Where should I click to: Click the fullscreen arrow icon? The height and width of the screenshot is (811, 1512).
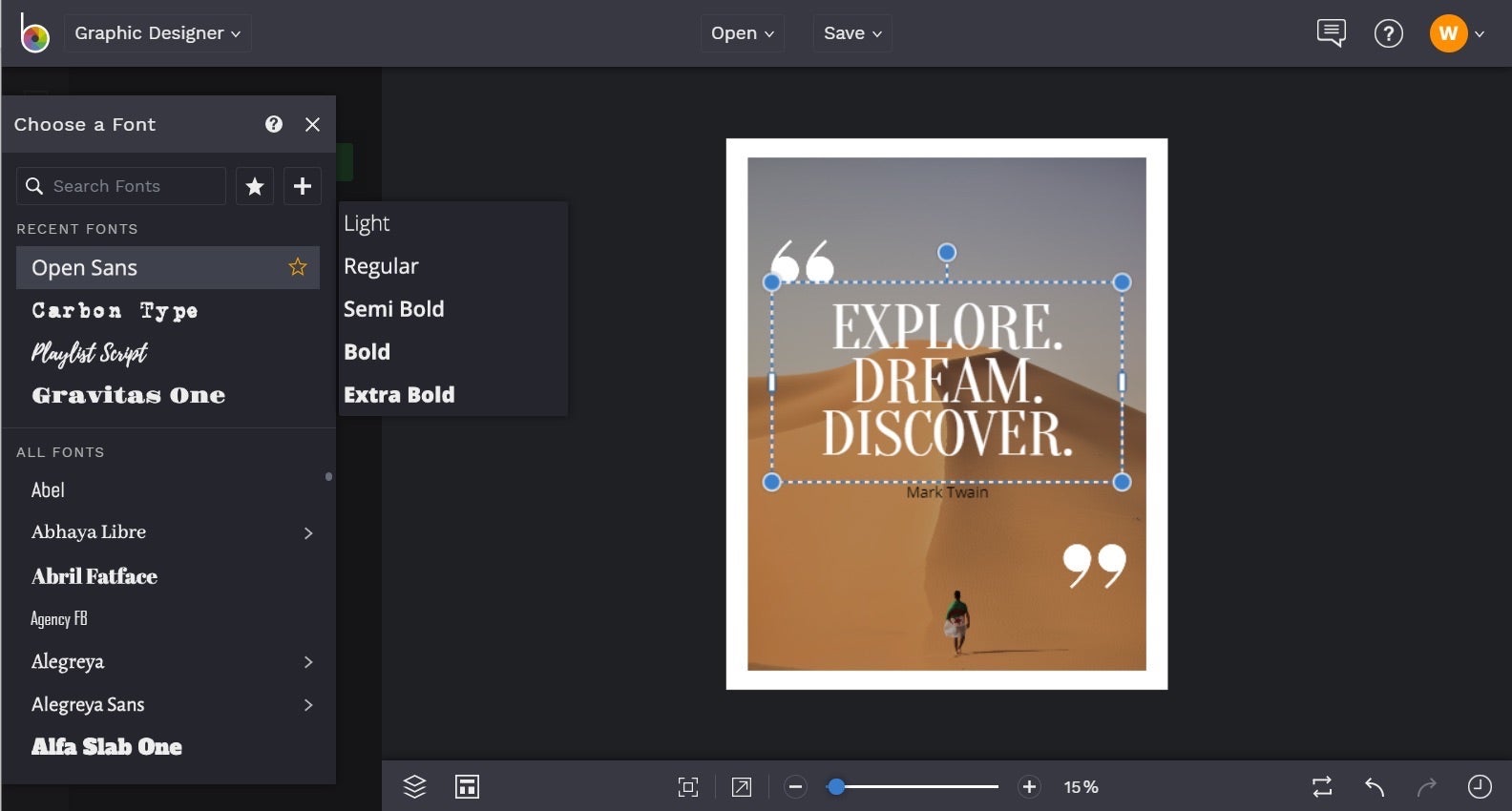742,787
